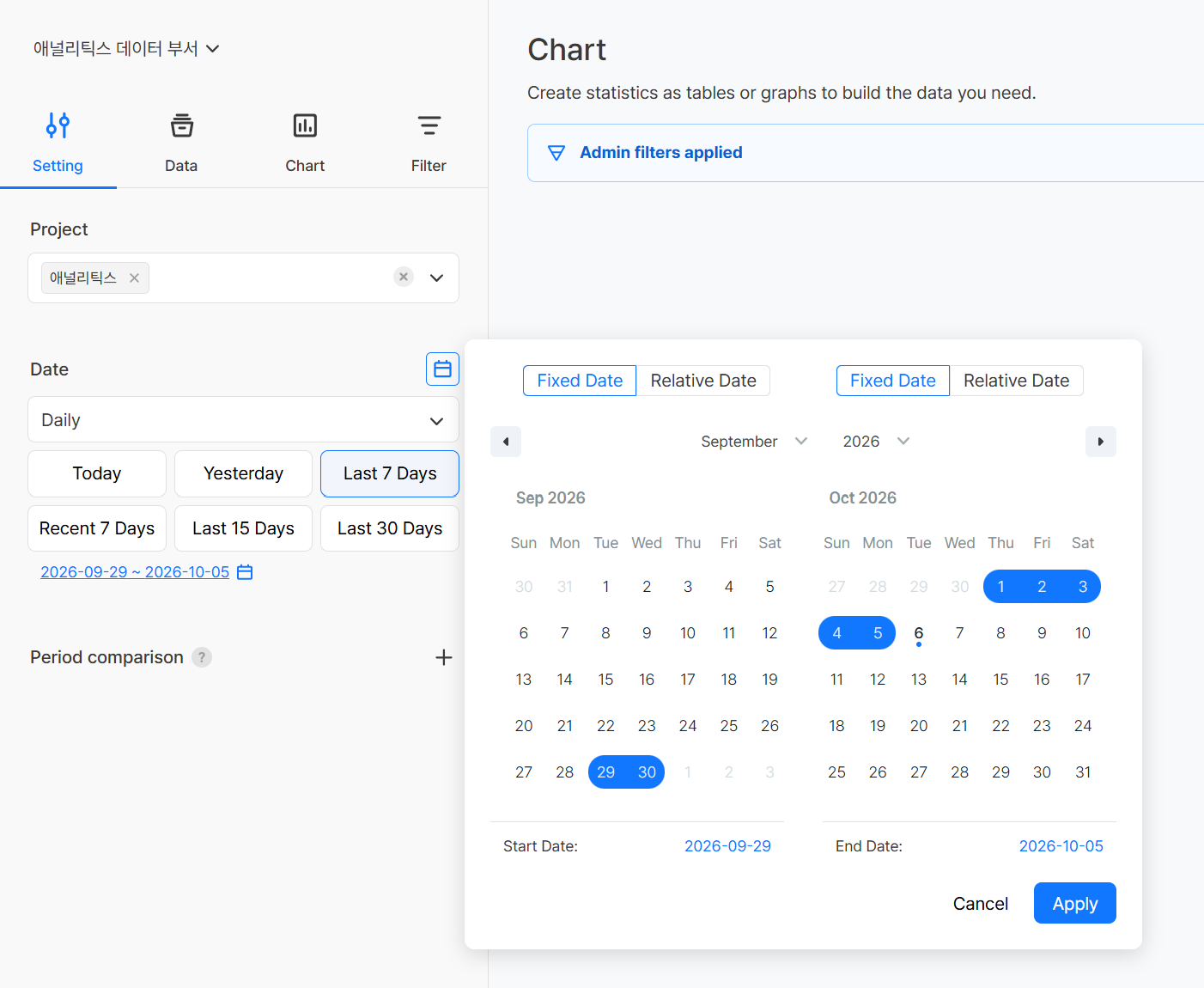Image resolution: width=1204 pixels, height=988 pixels.
Task: Open the September month dropdown
Action: 754,442
